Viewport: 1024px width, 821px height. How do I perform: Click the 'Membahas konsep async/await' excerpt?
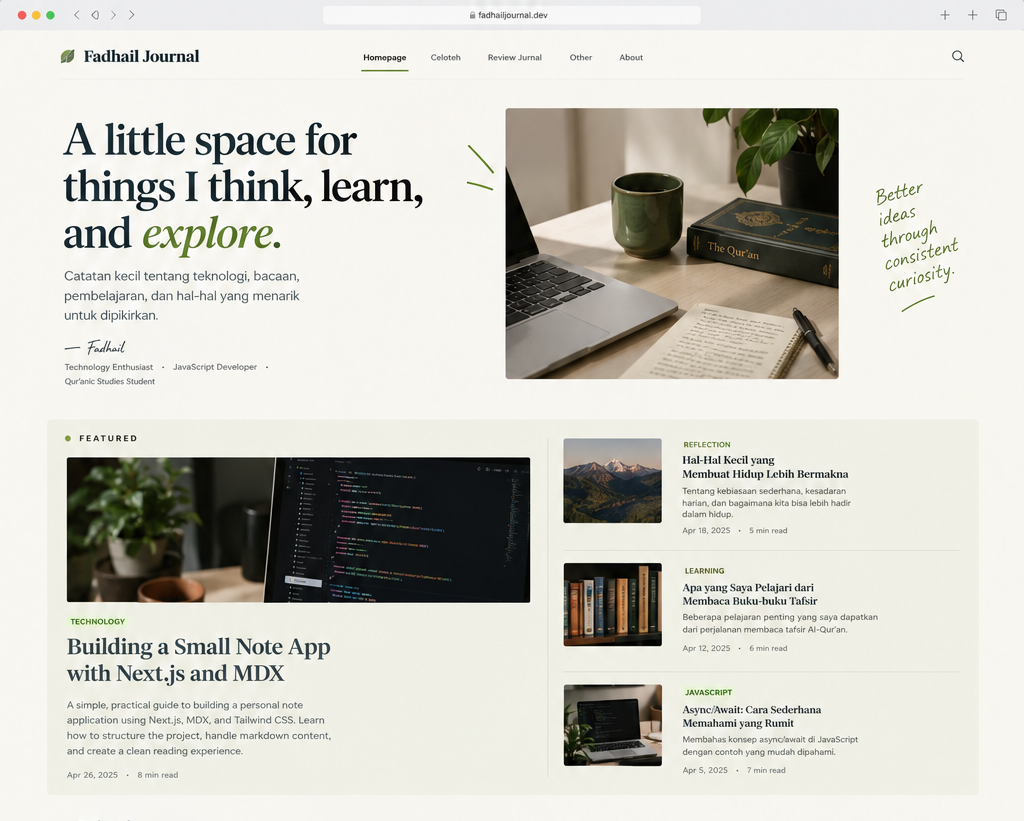[x=770, y=746]
